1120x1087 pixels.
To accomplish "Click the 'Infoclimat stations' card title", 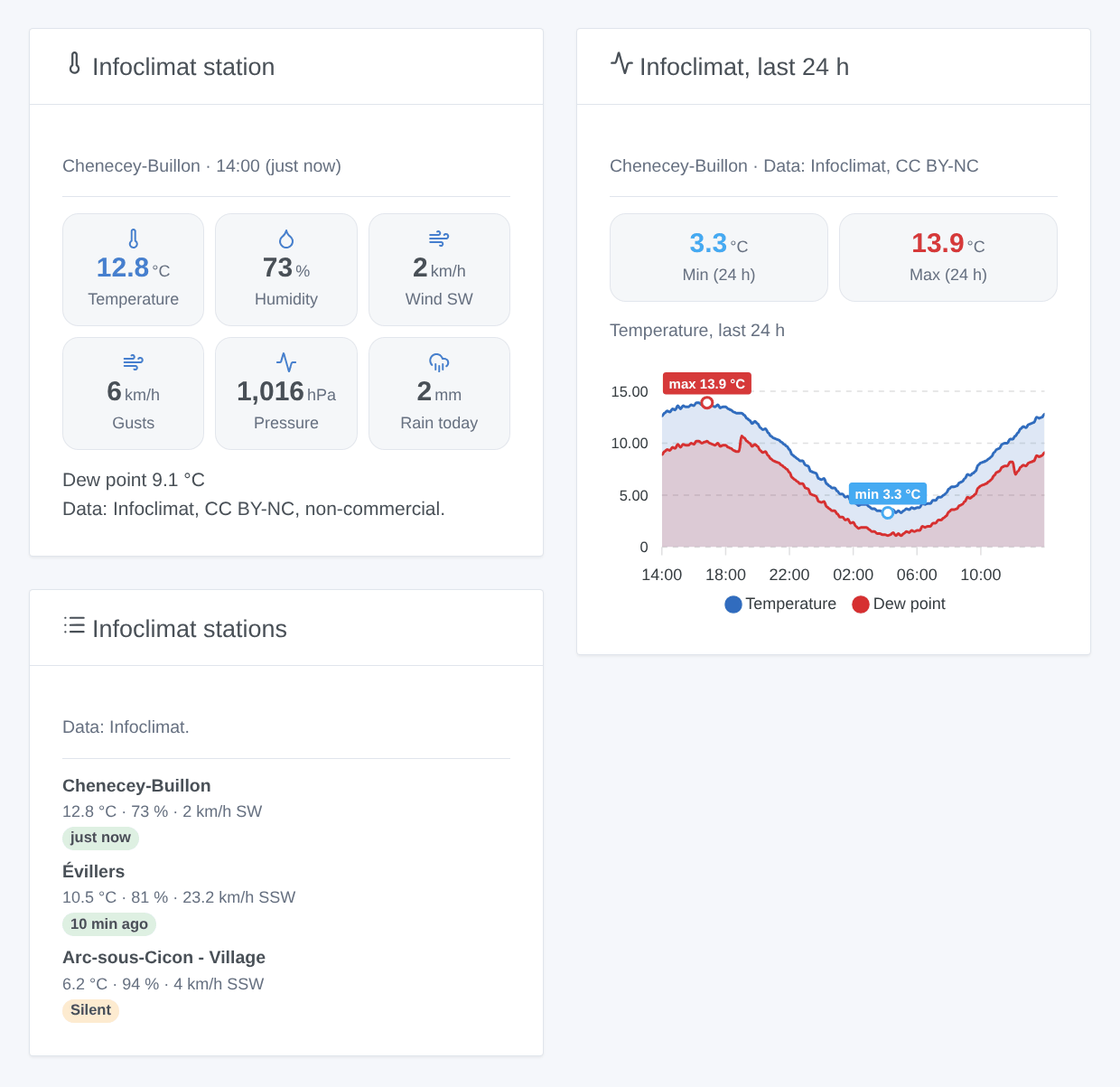I will (190, 629).
